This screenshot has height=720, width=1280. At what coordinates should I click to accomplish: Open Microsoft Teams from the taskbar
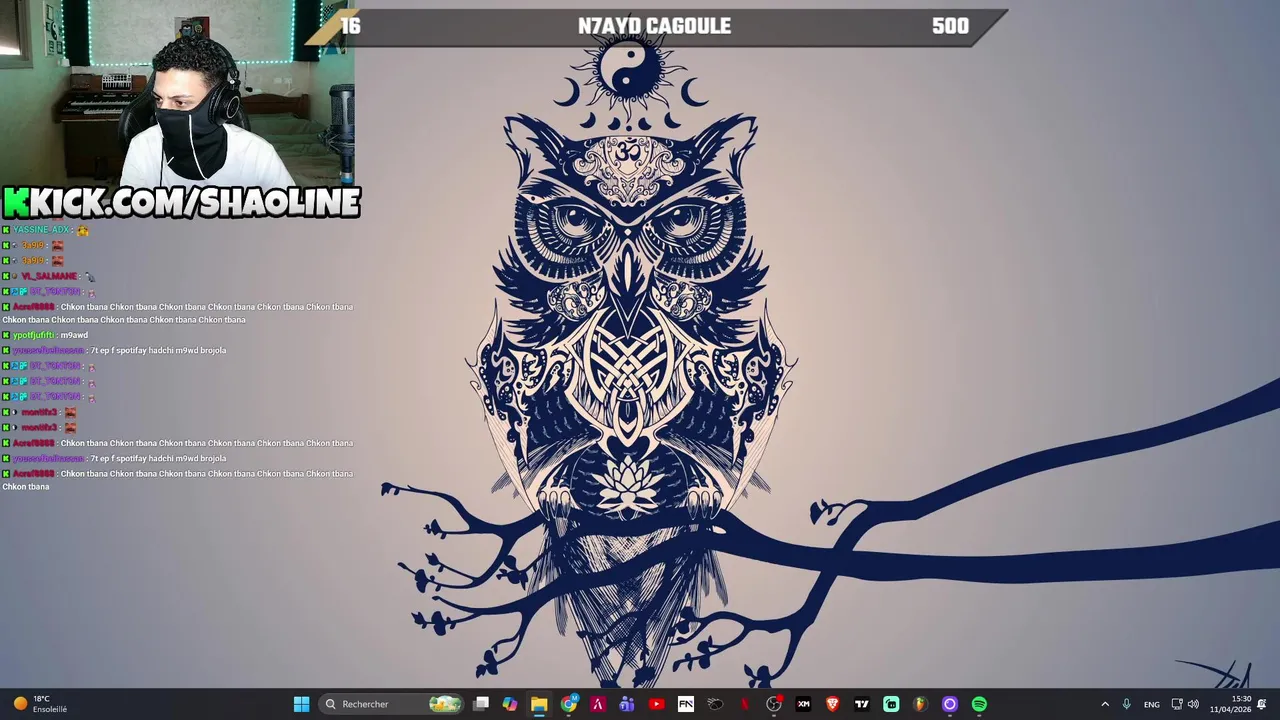(627, 704)
